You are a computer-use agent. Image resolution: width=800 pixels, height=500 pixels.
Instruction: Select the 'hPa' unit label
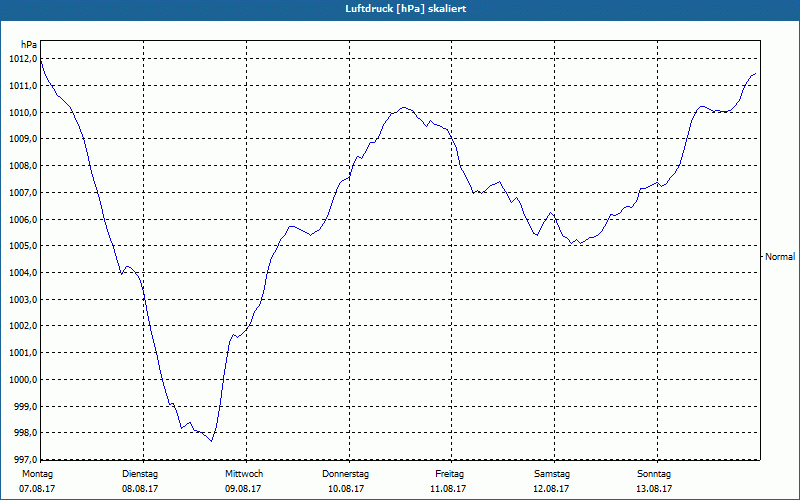29,45
